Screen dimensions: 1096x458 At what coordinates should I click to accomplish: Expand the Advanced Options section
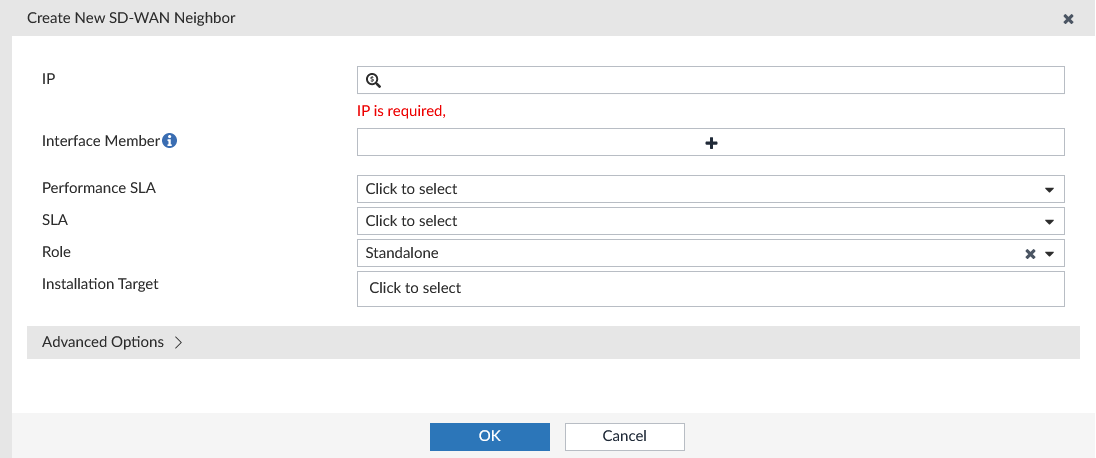[x=112, y=342]
